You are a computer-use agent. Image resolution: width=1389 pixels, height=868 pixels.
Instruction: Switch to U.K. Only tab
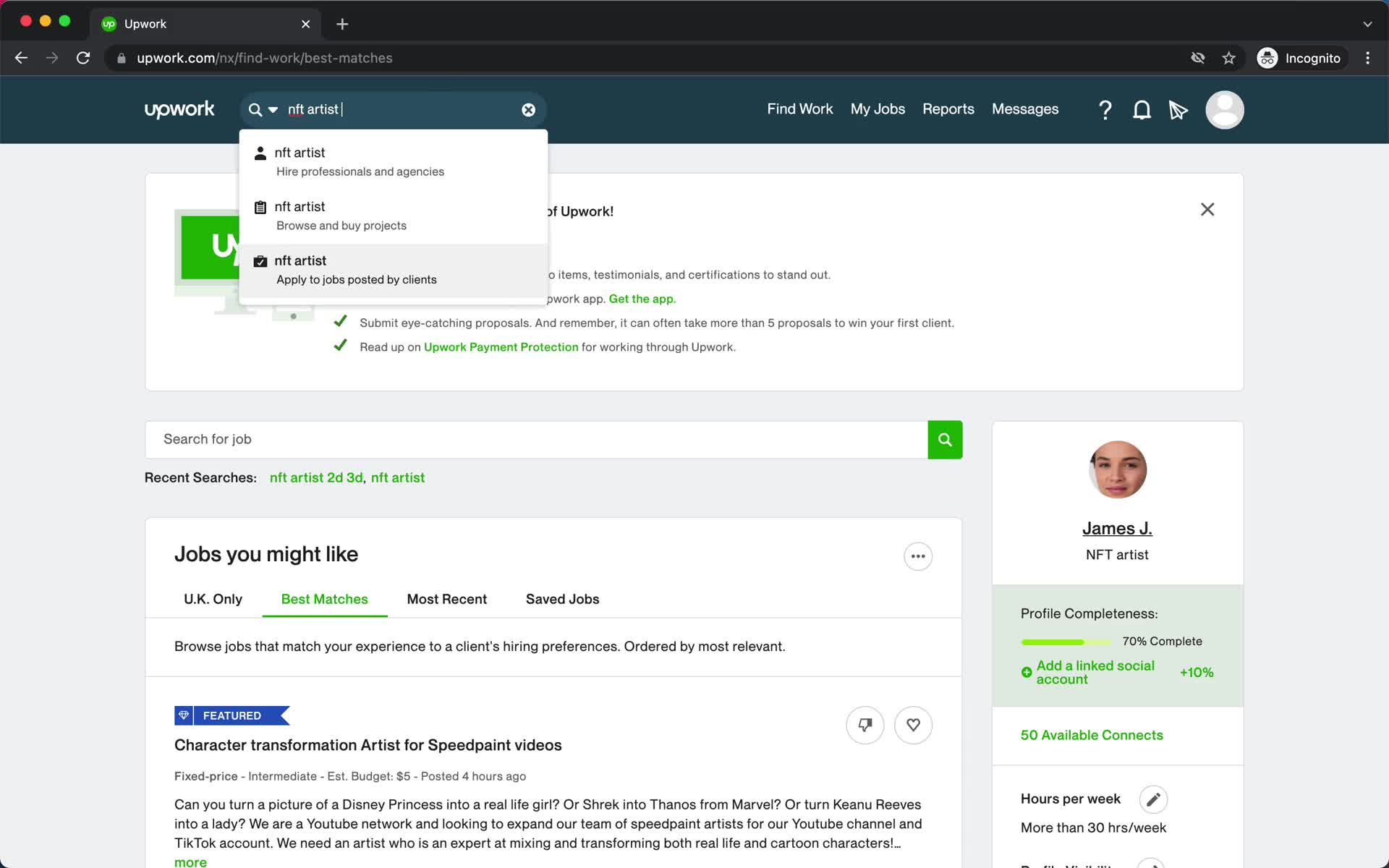[213, 599]
